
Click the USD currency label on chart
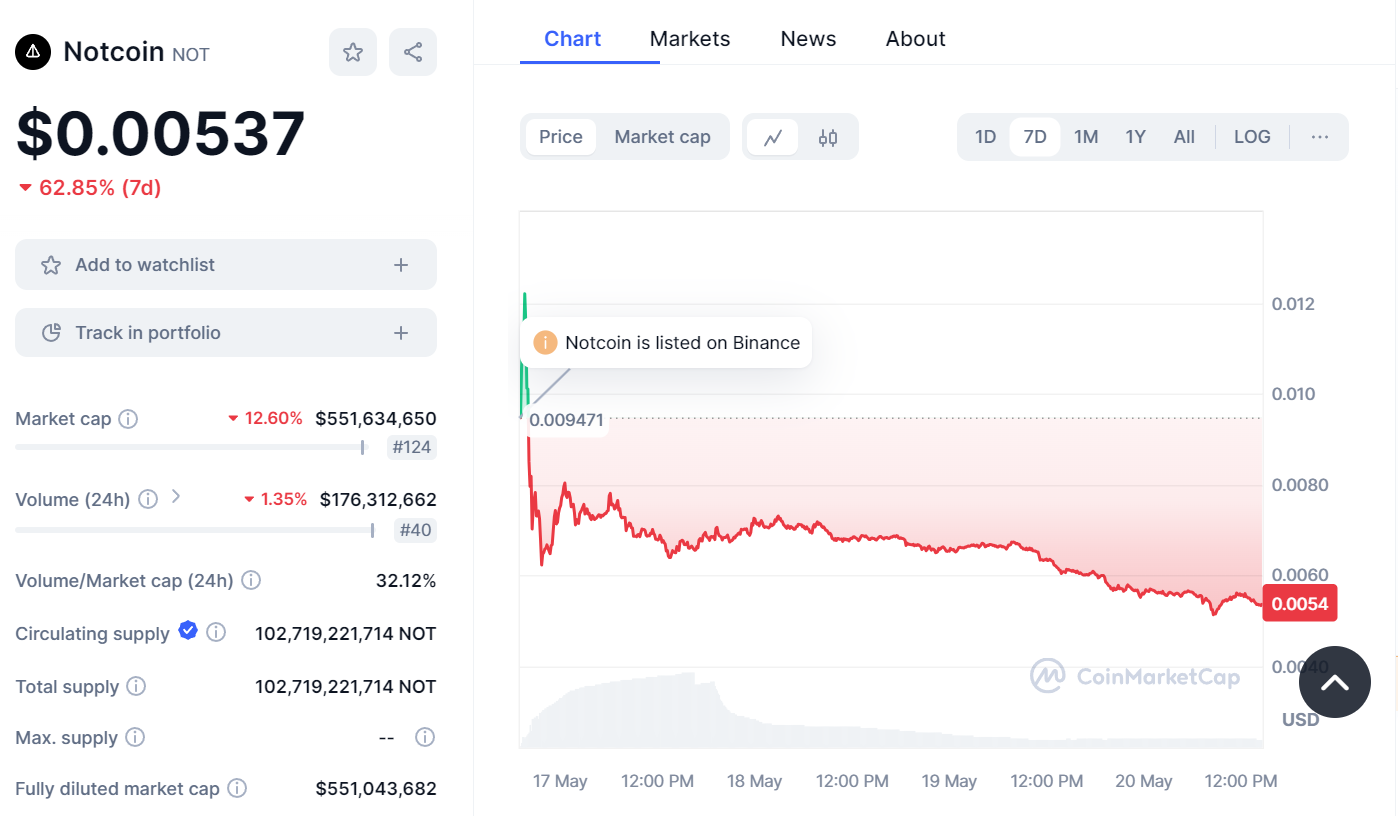(x=1301, y=719)
